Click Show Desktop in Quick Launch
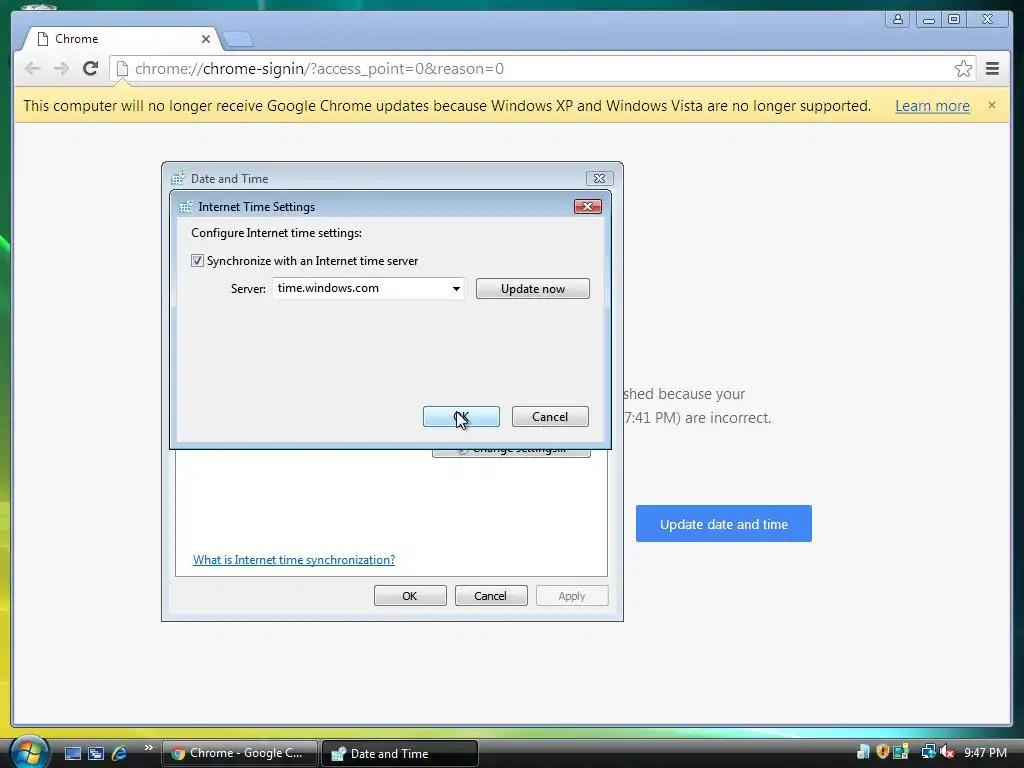This screenshot has height=768, width=1024. coord(72,753)
